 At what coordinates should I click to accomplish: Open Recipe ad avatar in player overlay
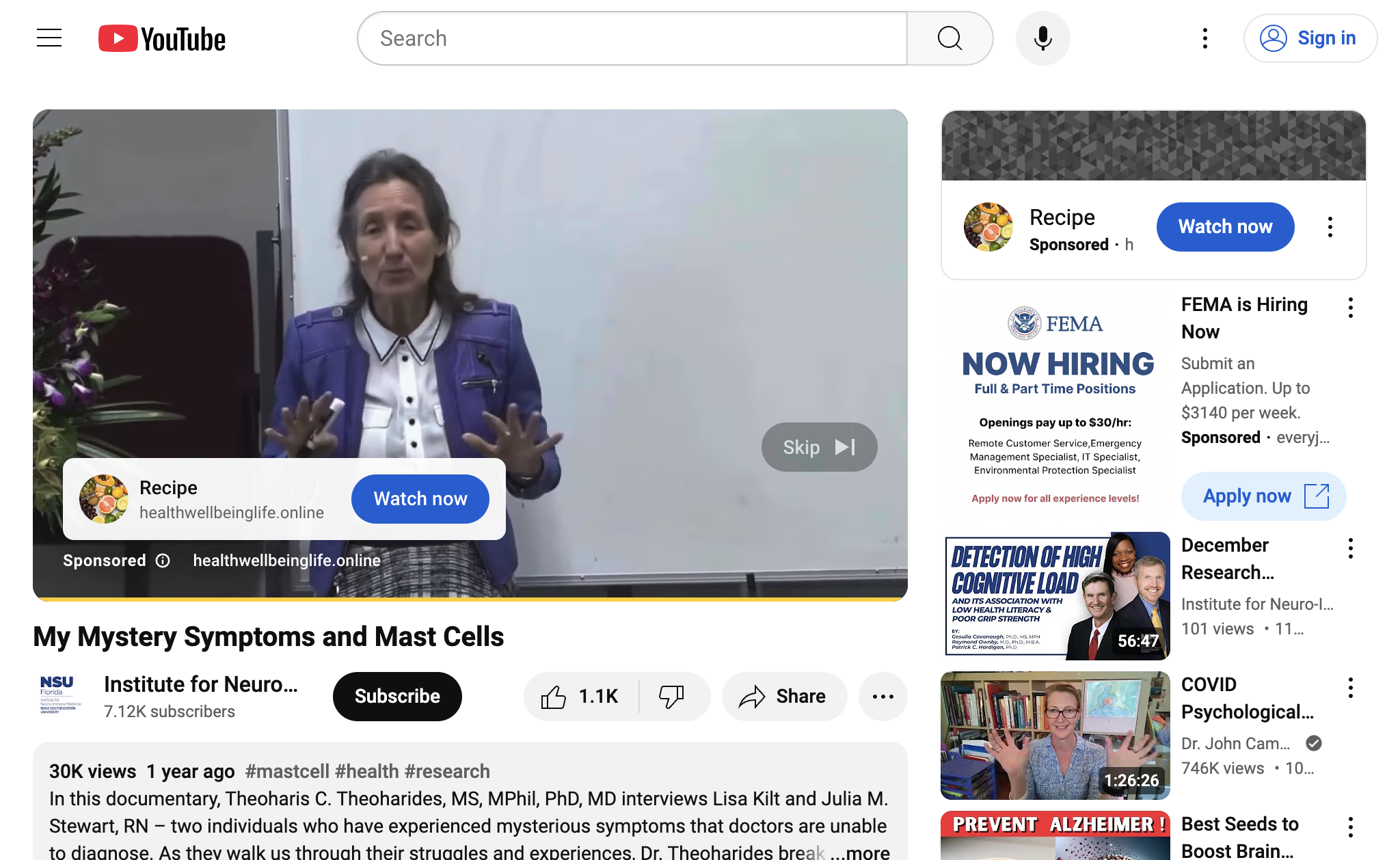(104, 499)
